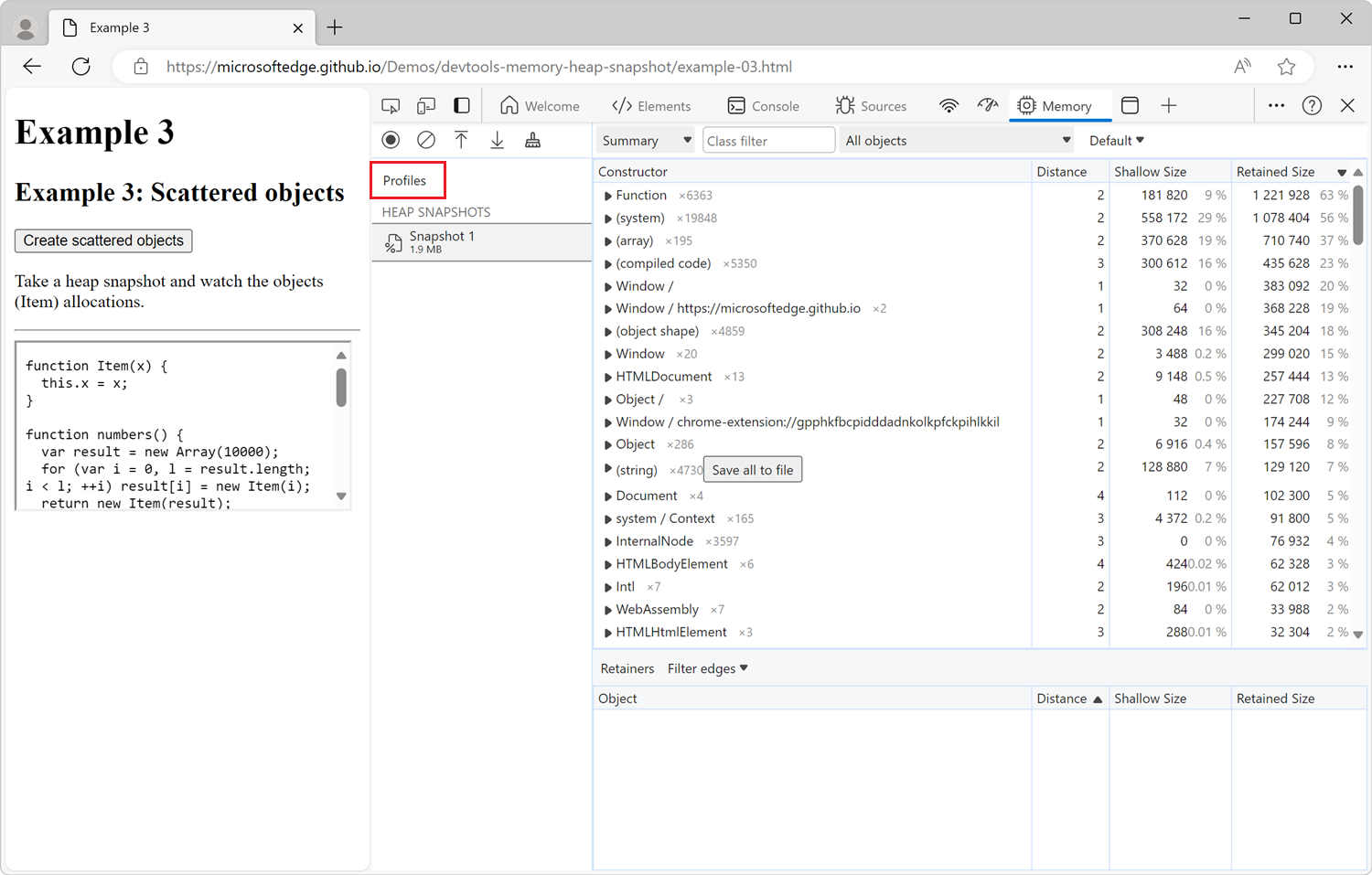Click the load profile upload arrow icon
Image resolution: width=1372 pixels, height=875 pixels.
[x=461, y=140]
